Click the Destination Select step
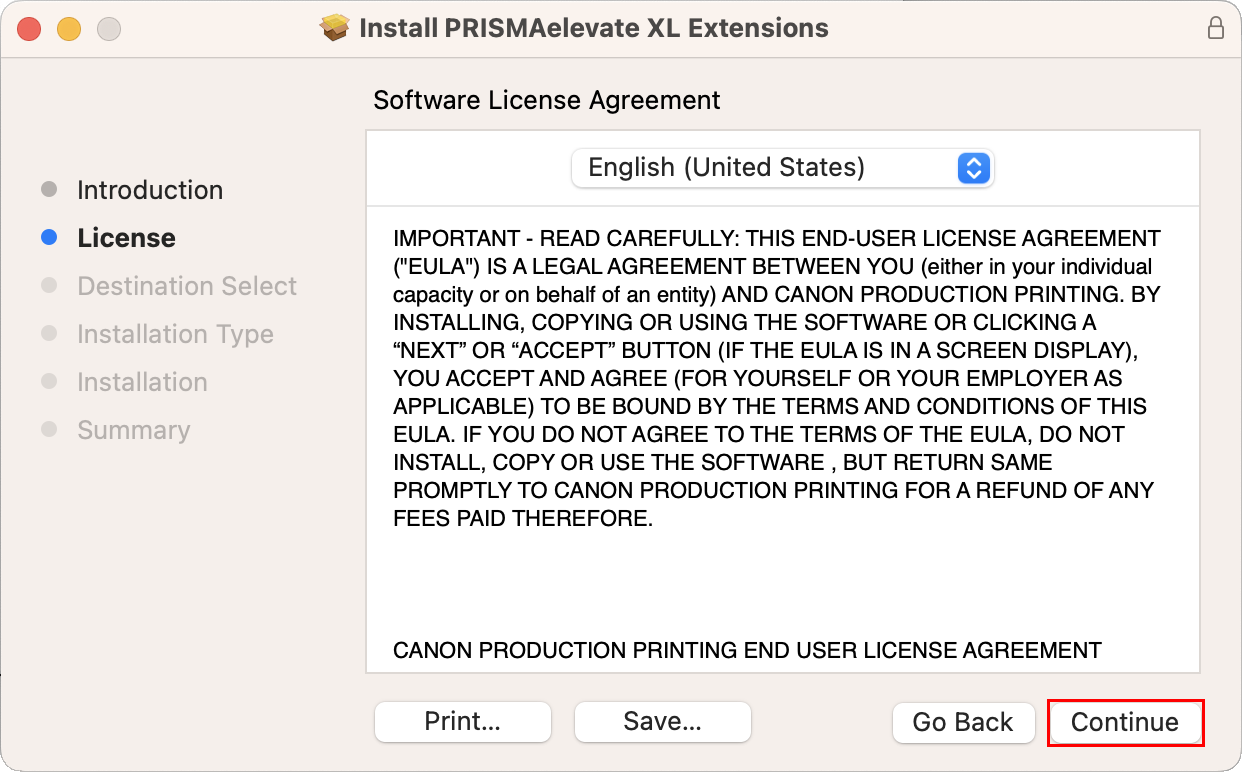1242x772 pixels. tap(187, 286)
